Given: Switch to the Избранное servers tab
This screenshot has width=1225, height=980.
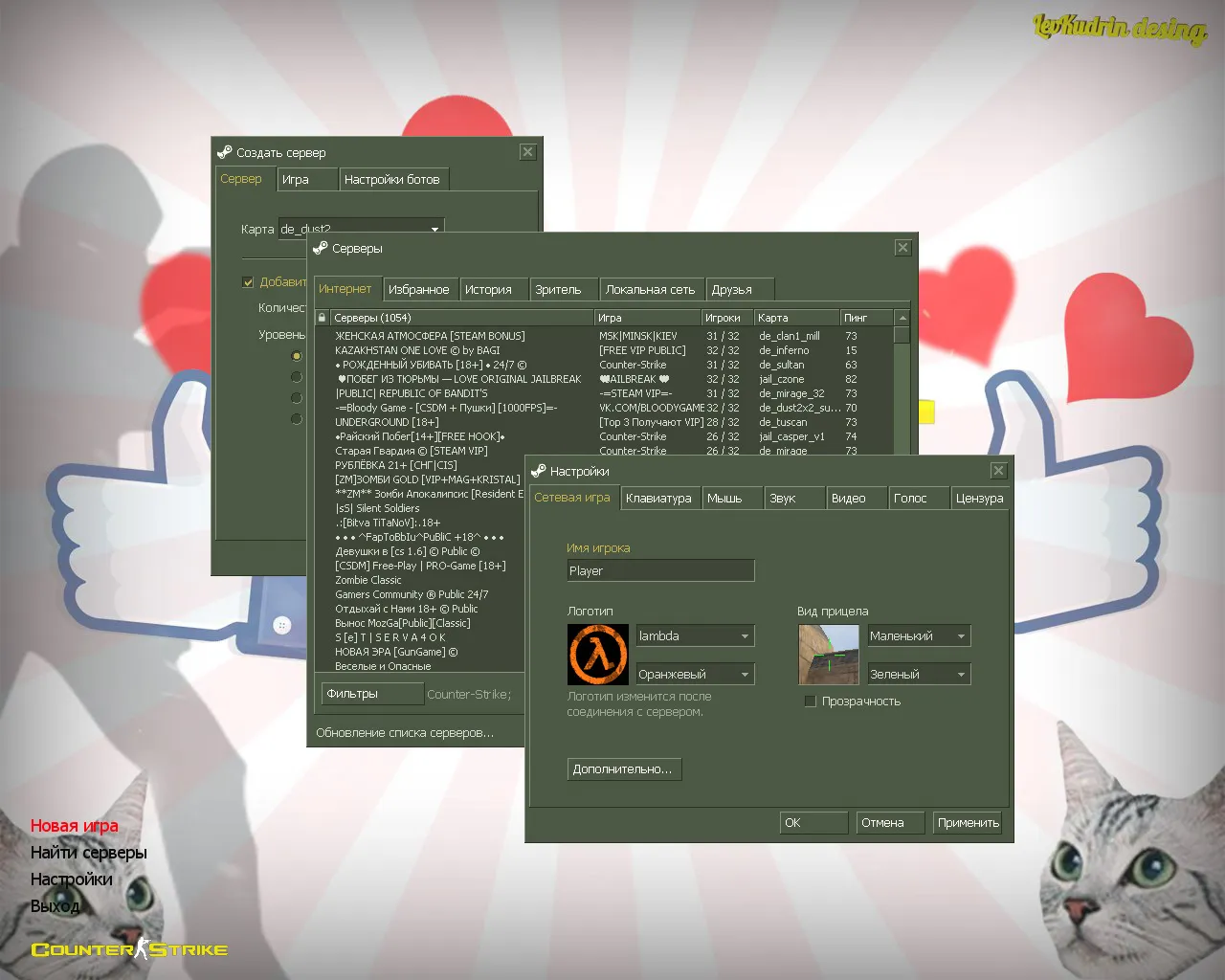Looking at the screenshot, I should [419, 288].
